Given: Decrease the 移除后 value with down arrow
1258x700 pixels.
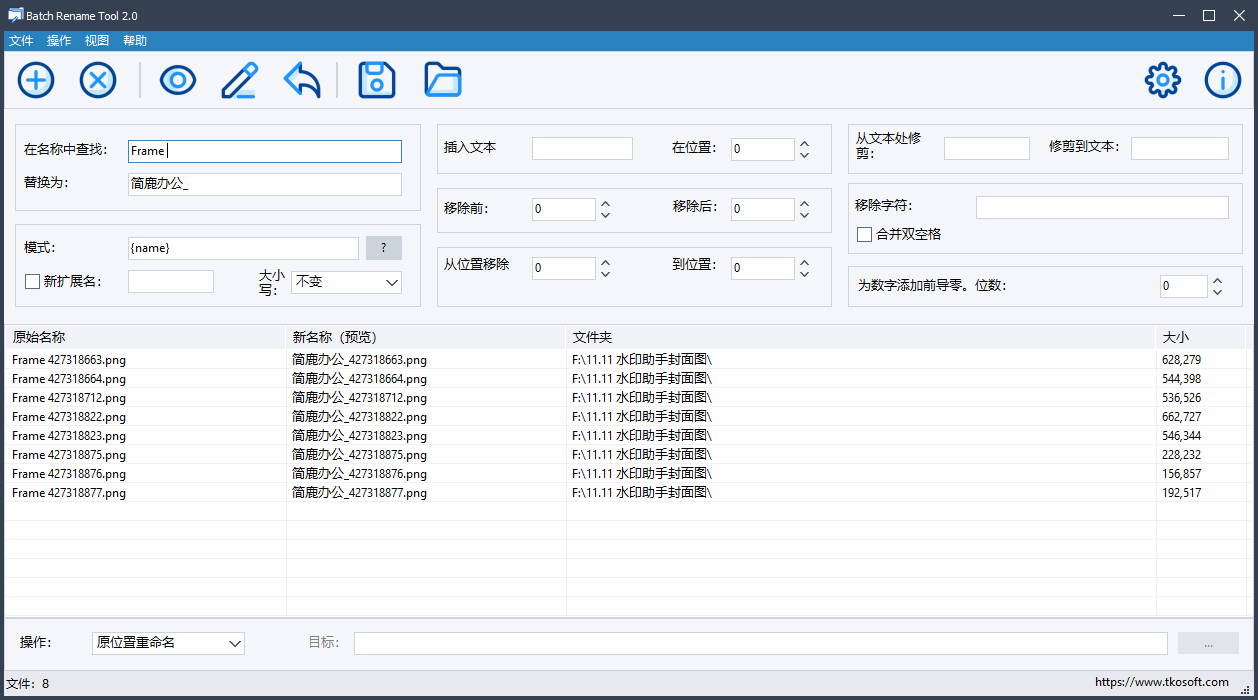Looking at the screenshot, I should pyautogui.click(x=804, y=215).
